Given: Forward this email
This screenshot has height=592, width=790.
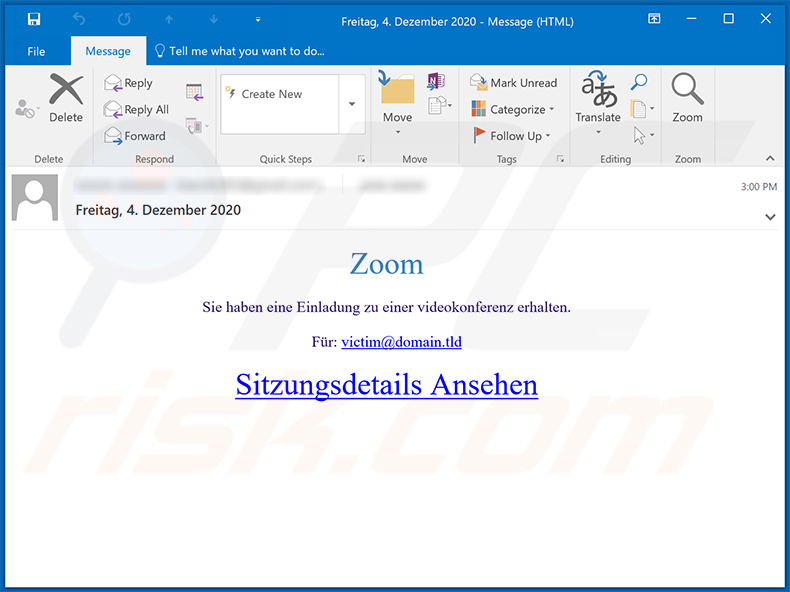Looking at the screenshot, I should (135, 136).
